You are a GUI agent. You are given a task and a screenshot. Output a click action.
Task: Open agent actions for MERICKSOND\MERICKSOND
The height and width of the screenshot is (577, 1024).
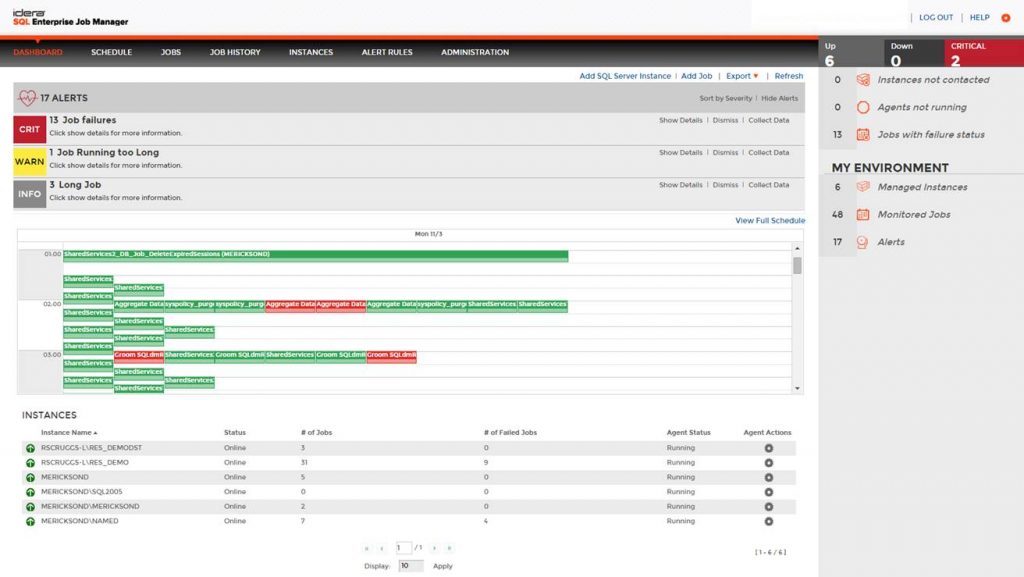coord(769,507)
